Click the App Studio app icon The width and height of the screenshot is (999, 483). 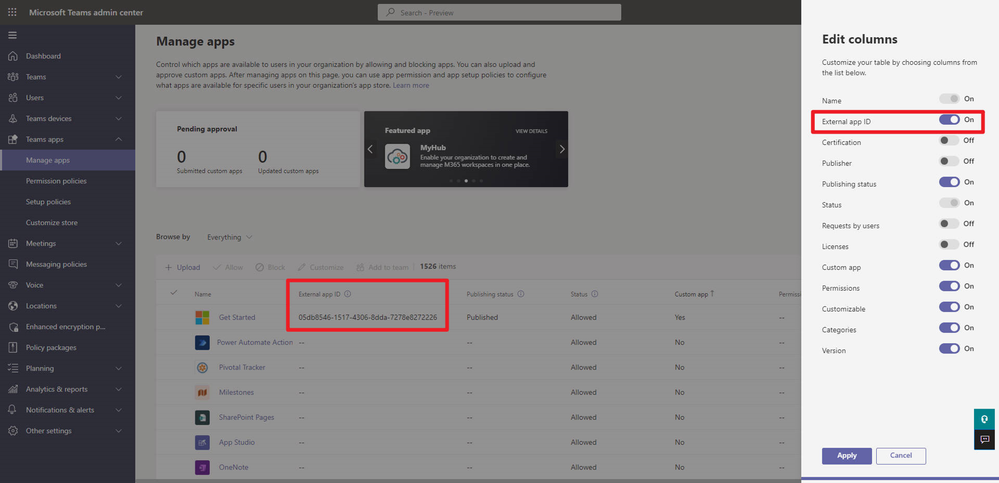[x=202, y=442]
